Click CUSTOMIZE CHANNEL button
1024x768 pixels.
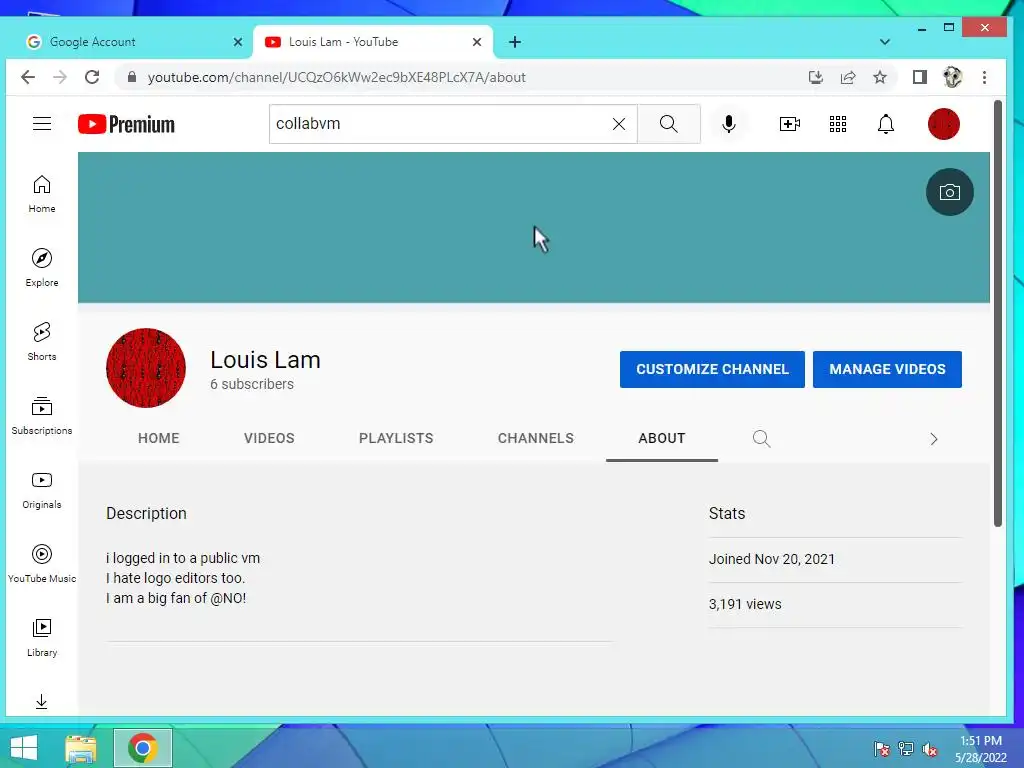click(712, 369)
